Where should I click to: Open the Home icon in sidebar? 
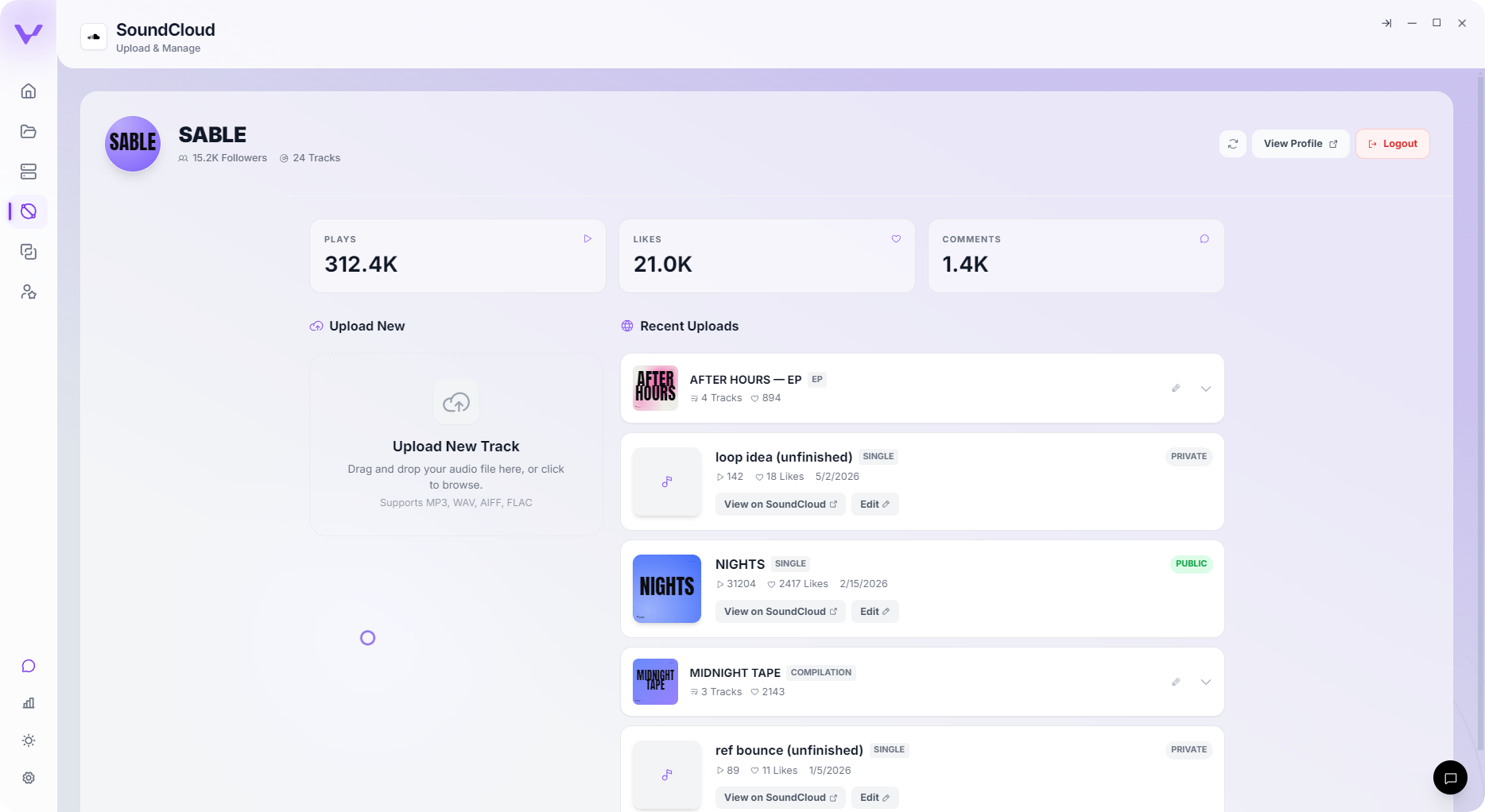point(29,91)
